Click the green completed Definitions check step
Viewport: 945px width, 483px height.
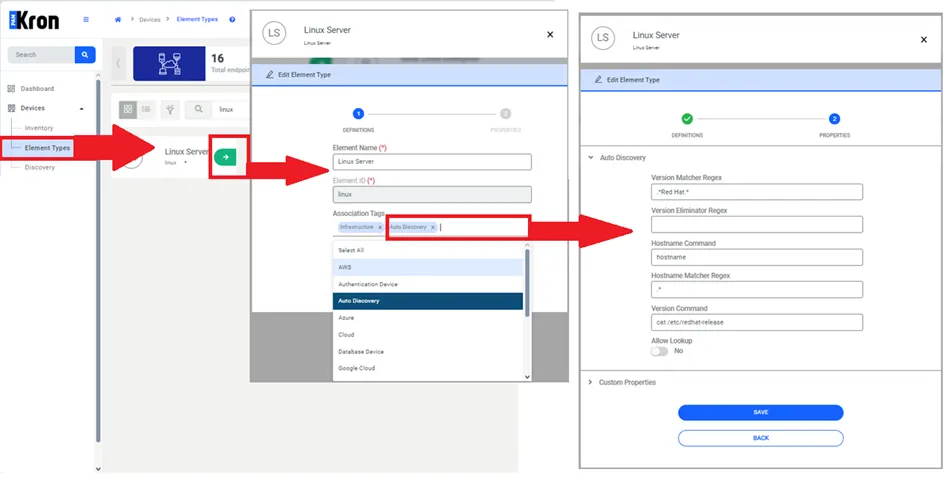[687, 119]
